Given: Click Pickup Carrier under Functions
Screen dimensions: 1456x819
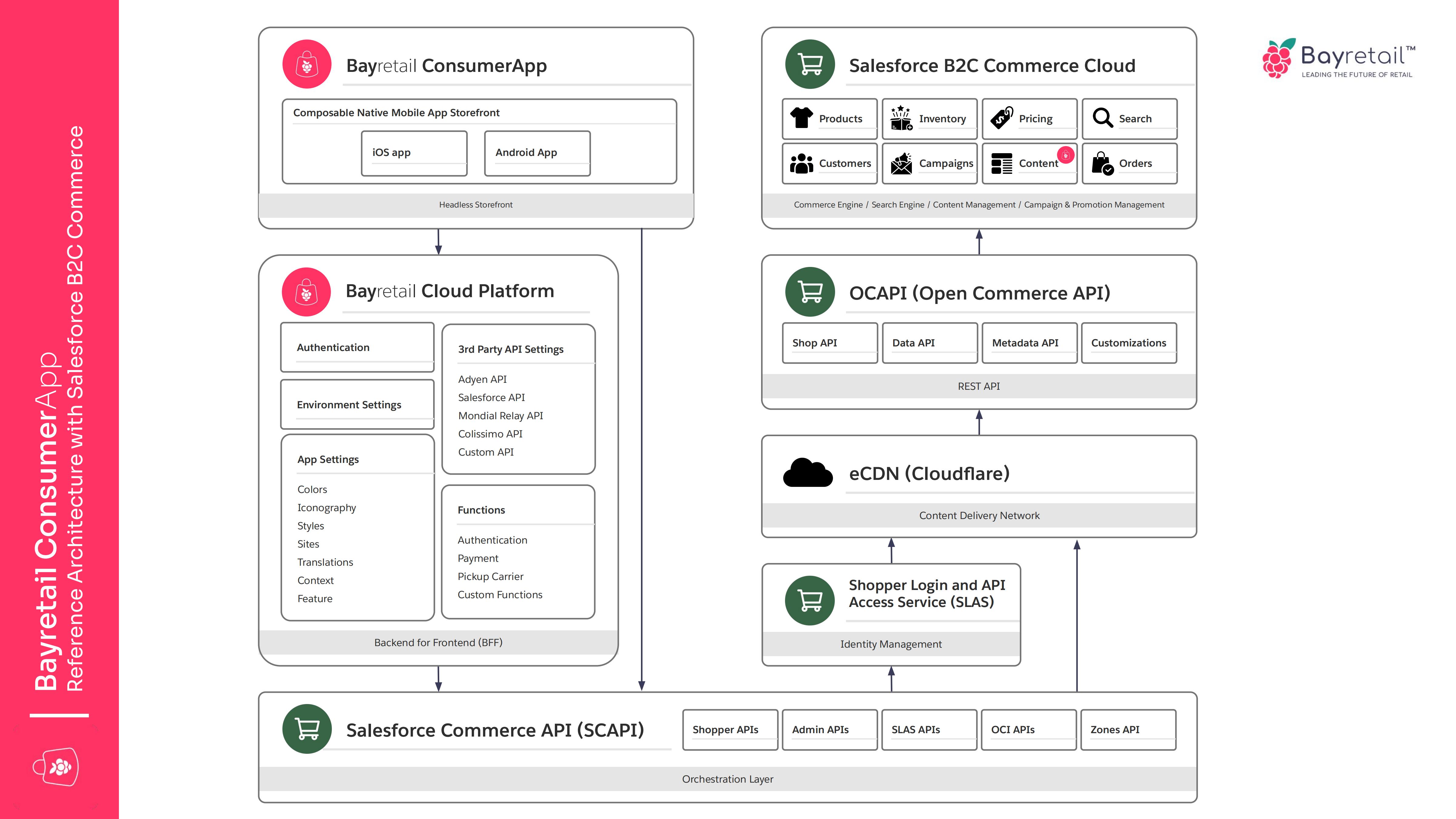Looking at the screenshot, I should coord(490,576).
